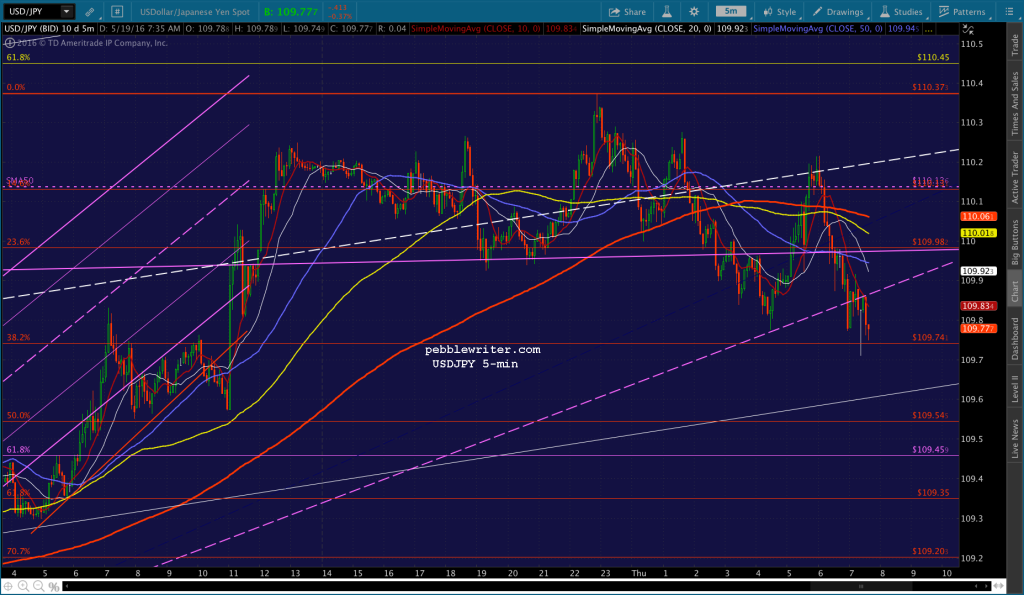Click the price axis auto-scale arrows icon
Viewport: 1024px width, 595px height.
click(969, 27)
